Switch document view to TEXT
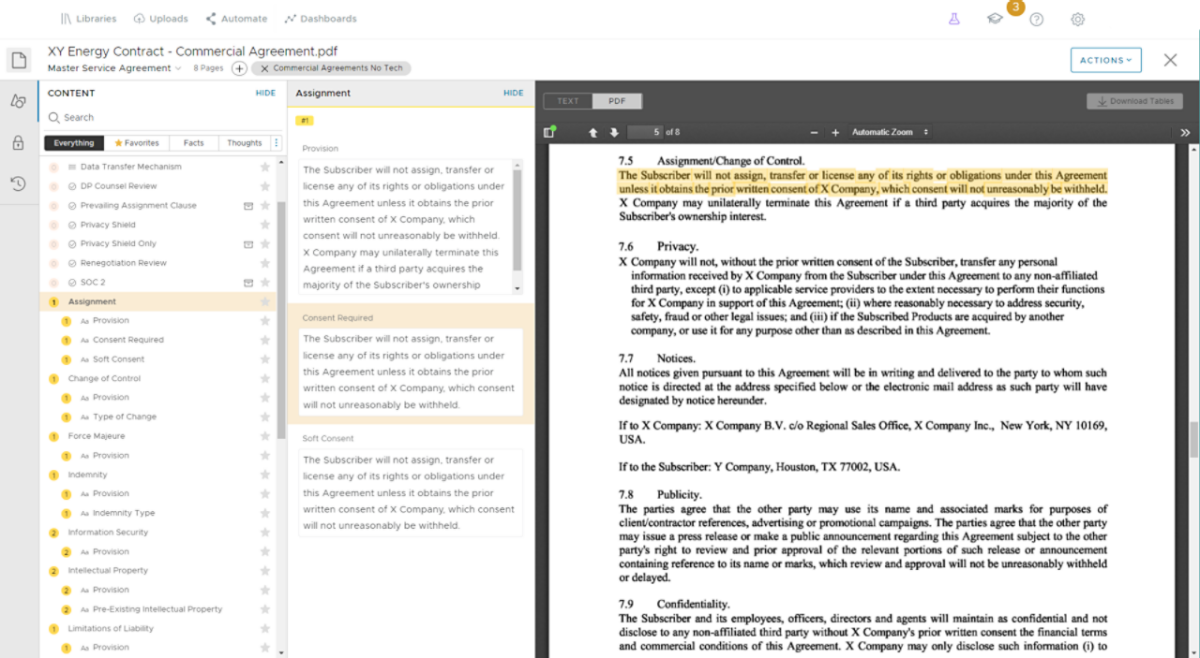Screen dimensions: 1200x658 [x=568, y=101]
